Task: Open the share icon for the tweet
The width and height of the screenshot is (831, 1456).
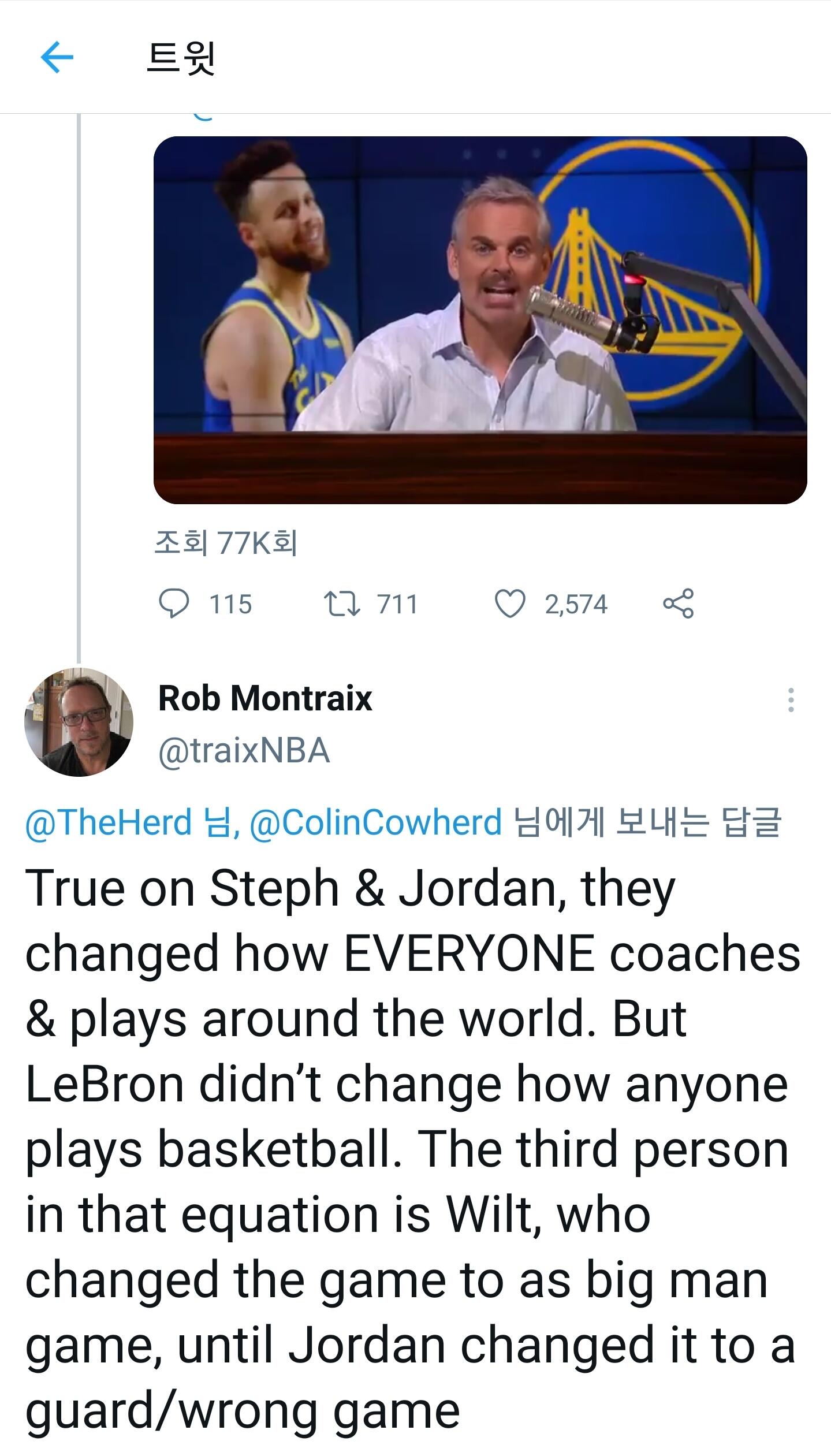Action: [x=679, y=604]
